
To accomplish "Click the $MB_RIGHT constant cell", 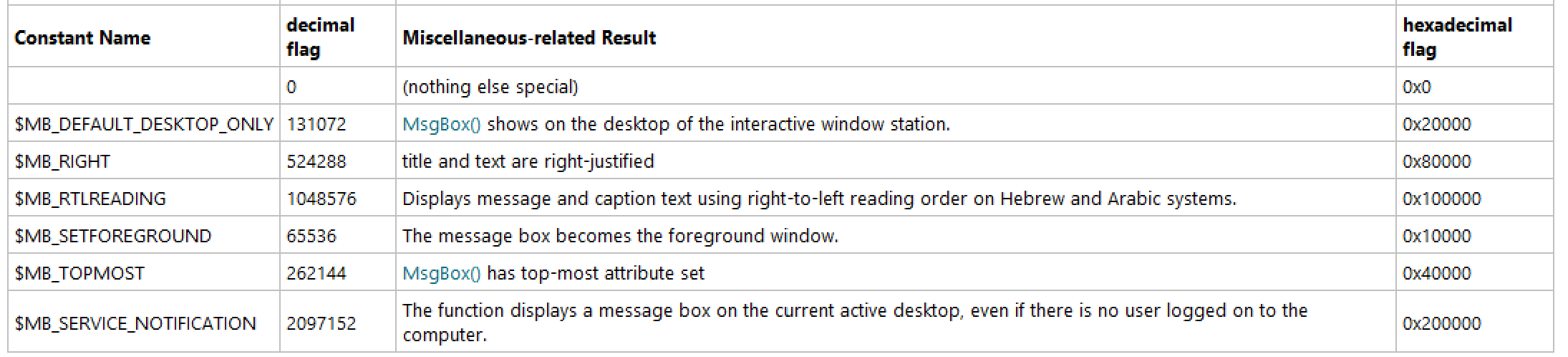I will click(144, 161).
